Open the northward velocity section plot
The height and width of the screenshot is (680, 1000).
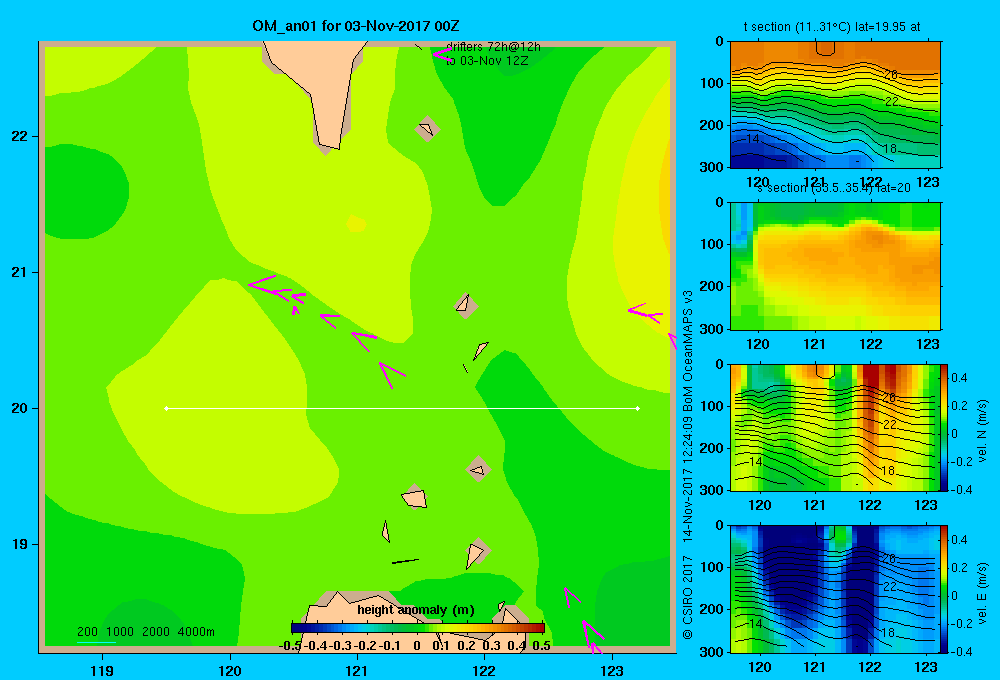[x=834, y=427]
